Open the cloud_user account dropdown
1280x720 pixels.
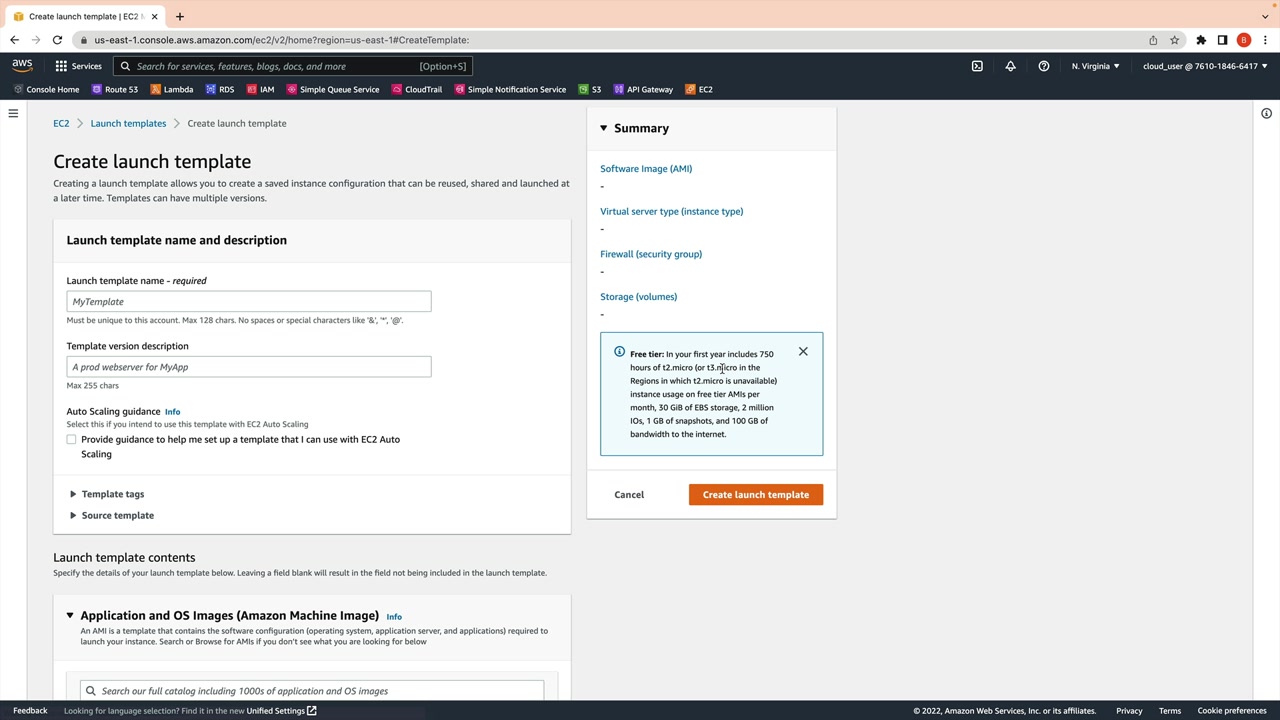point(1205,66)
